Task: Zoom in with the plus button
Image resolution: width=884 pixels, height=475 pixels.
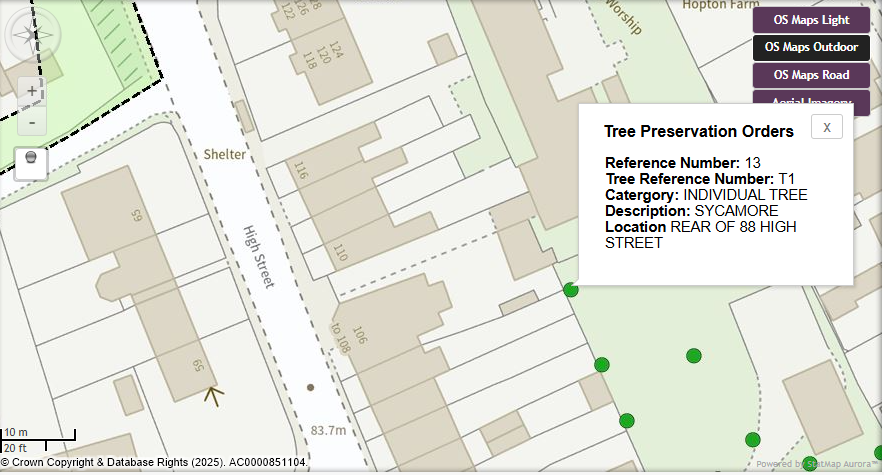Action: click(x=32, y=91)
